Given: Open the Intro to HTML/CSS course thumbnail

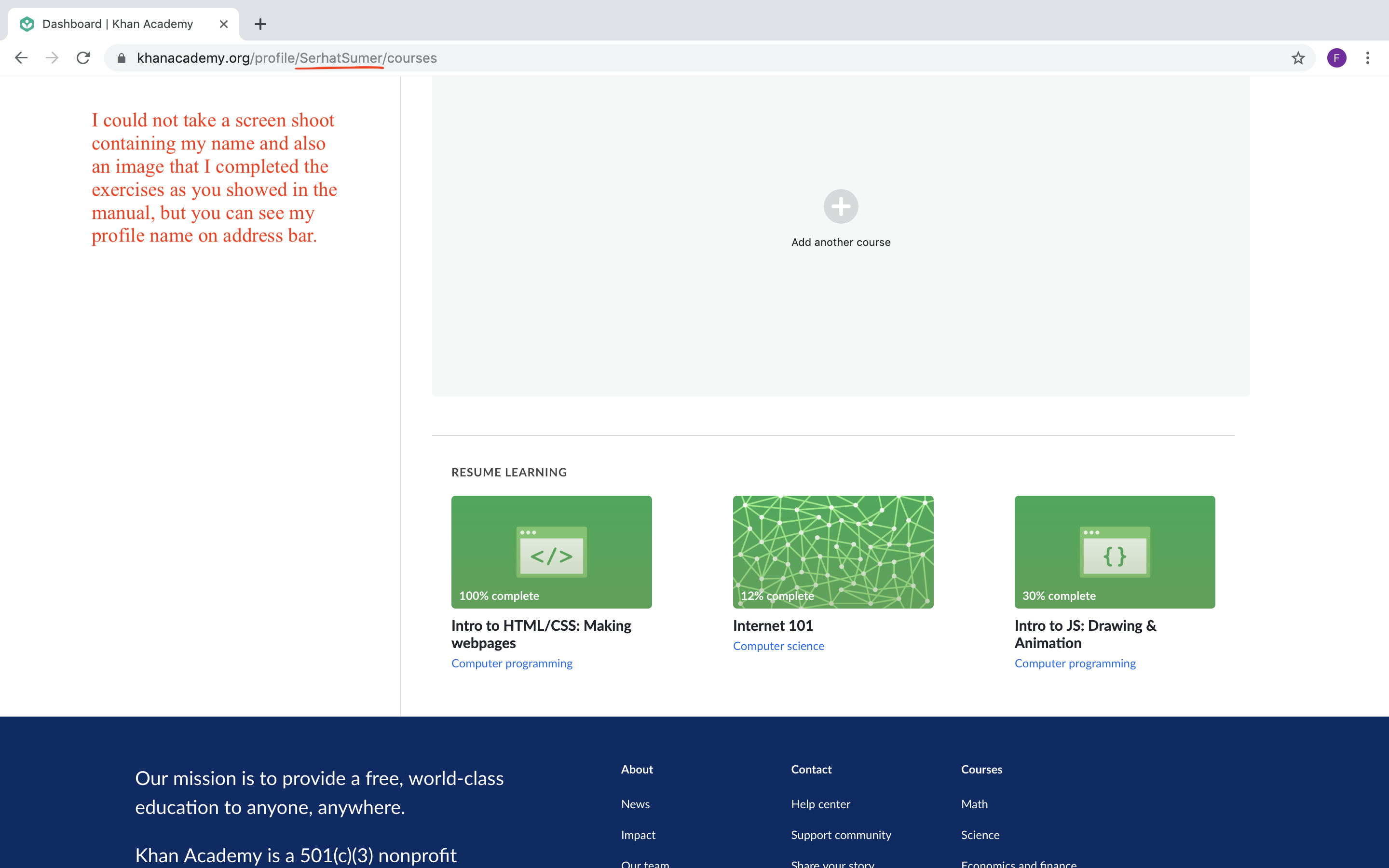Looking at the screenshot, I should click(x=552, y=552).
